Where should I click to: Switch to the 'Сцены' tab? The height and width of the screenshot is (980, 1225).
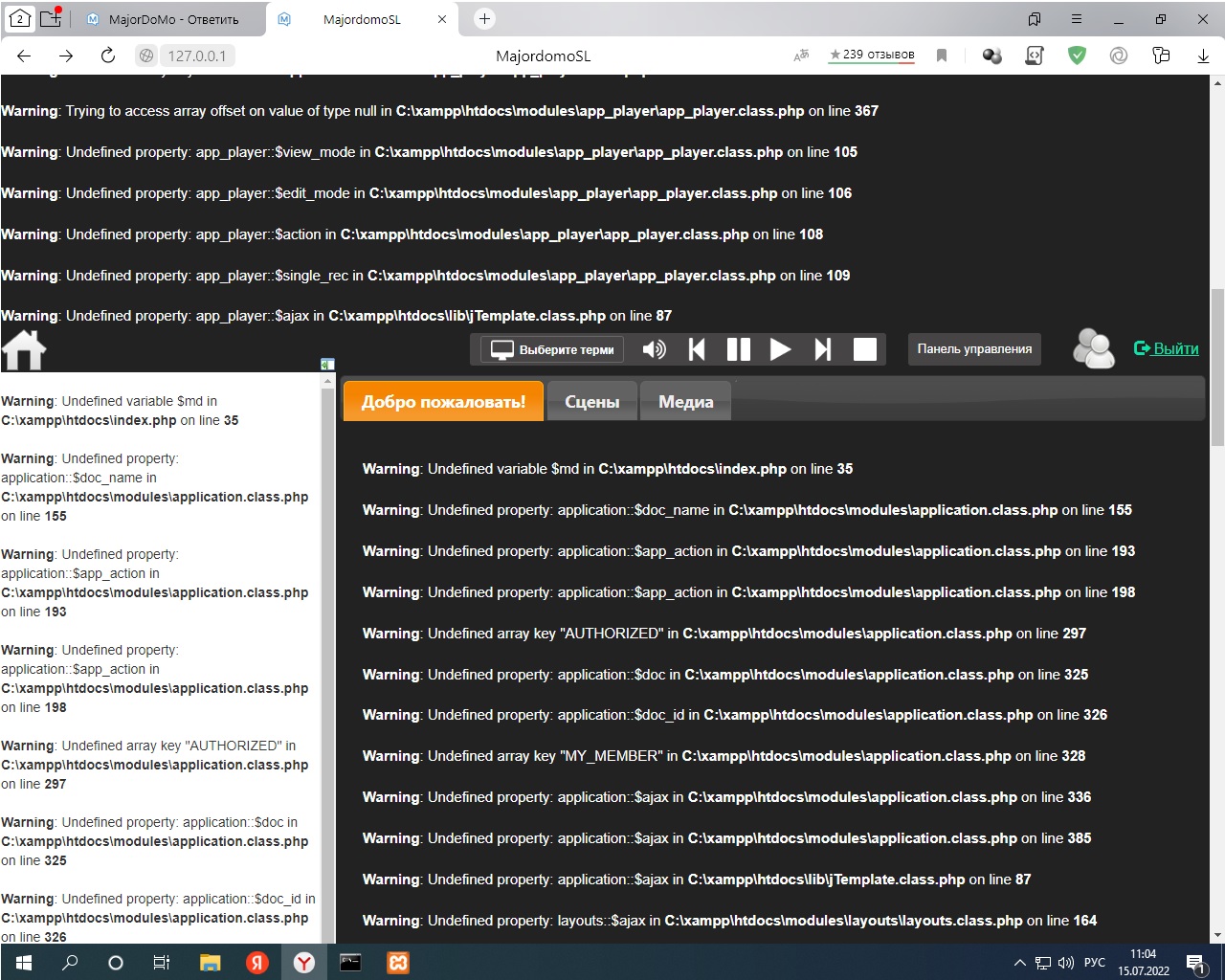tap(592, 402)
